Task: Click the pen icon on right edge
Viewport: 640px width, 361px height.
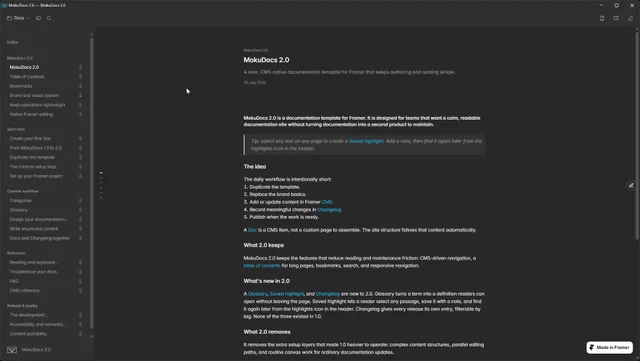Action: point(631,185)
